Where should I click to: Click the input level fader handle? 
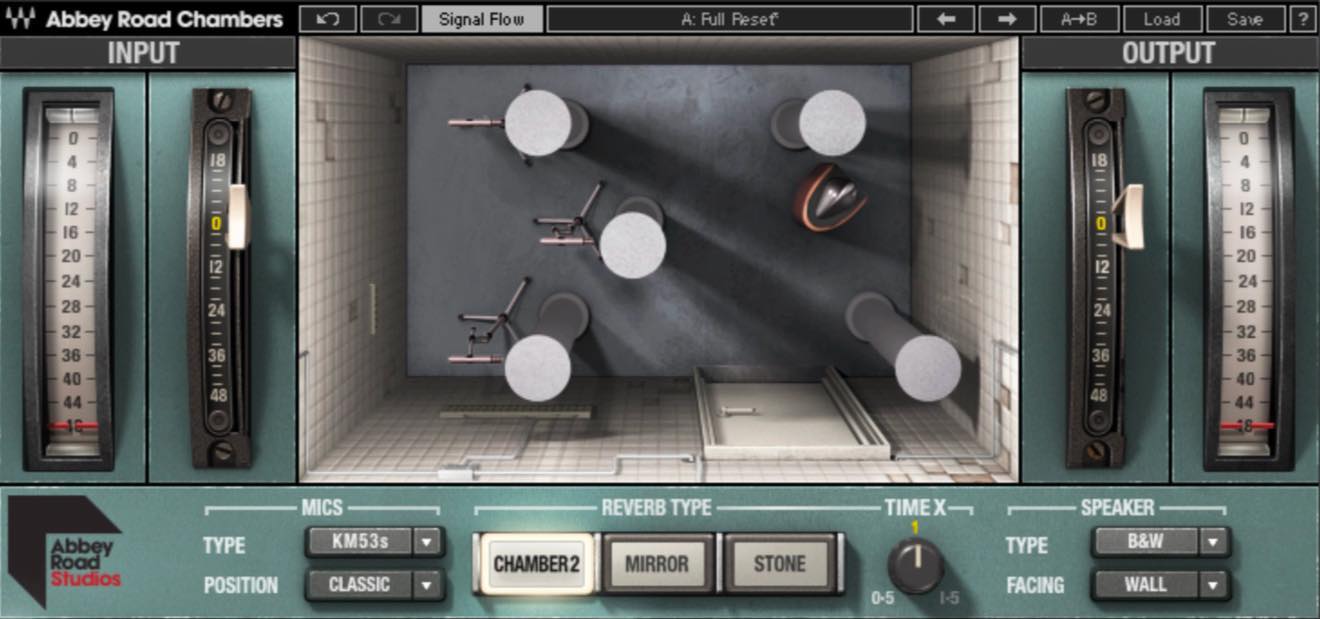(238, 216)
